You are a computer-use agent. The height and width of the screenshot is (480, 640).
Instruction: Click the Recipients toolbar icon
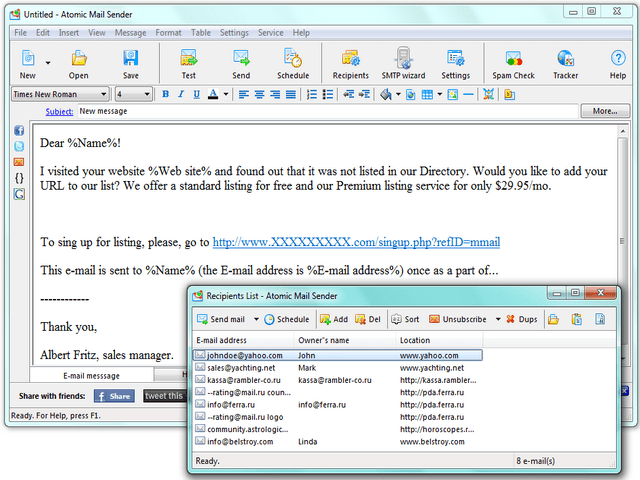350,63
